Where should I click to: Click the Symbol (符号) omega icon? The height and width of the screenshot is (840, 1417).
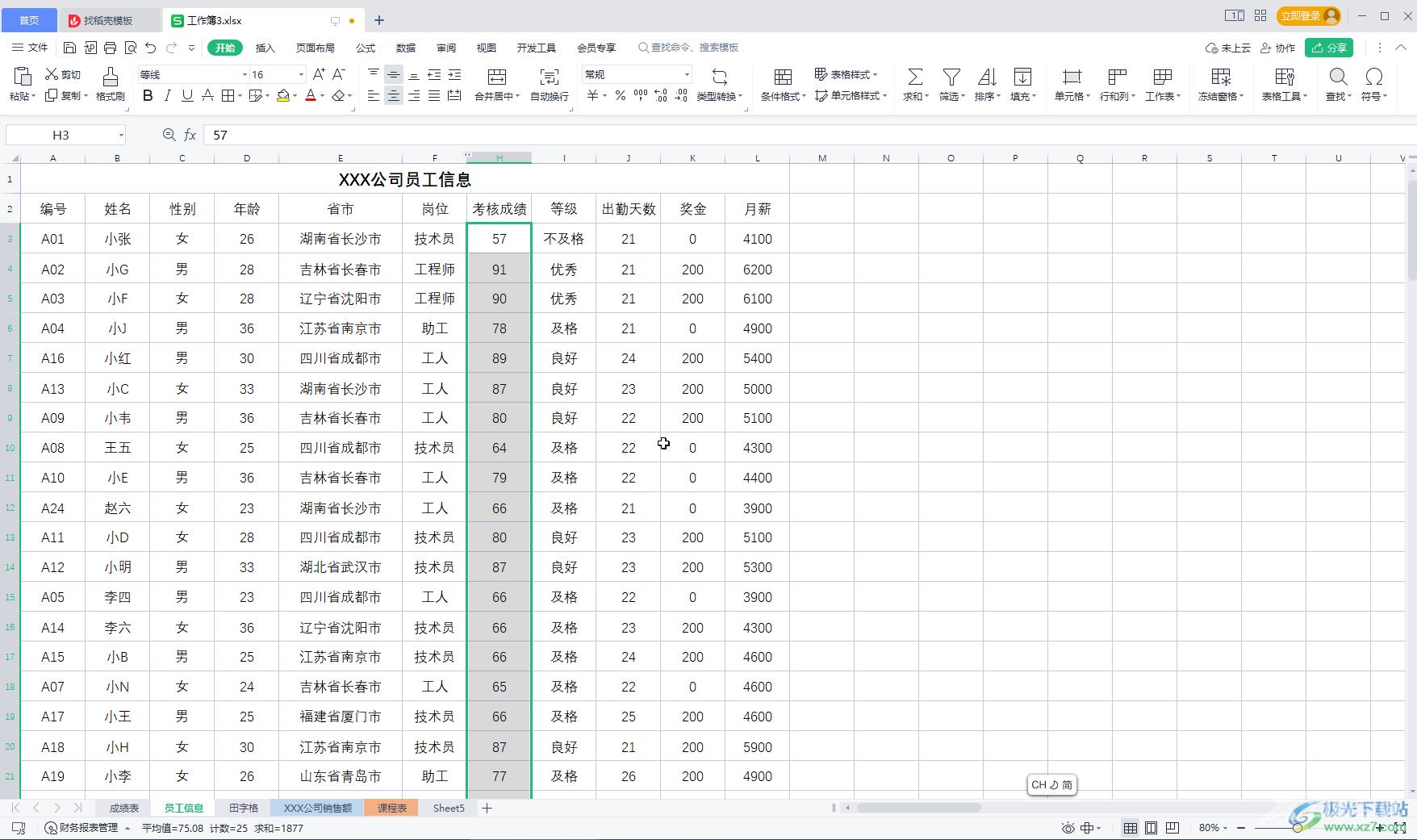1373,77
